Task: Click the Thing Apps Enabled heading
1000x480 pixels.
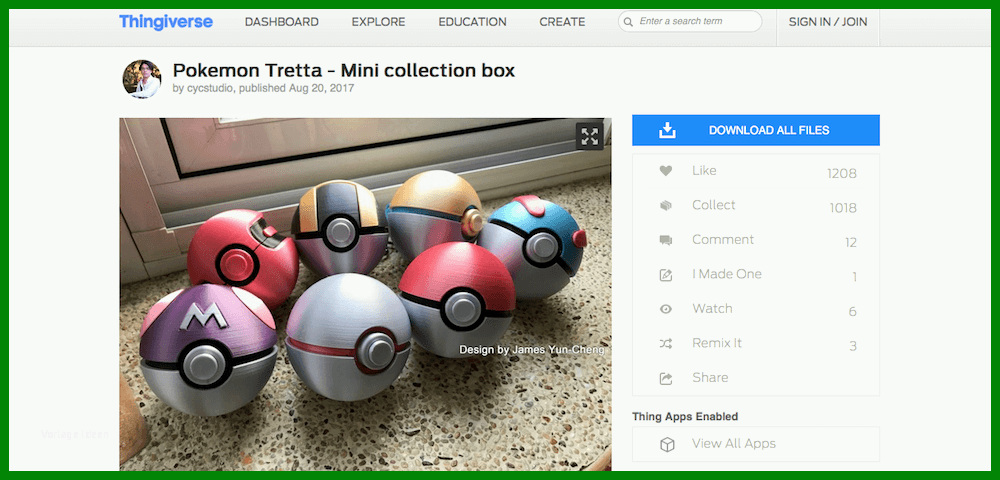Action: (x=685, y=416)
